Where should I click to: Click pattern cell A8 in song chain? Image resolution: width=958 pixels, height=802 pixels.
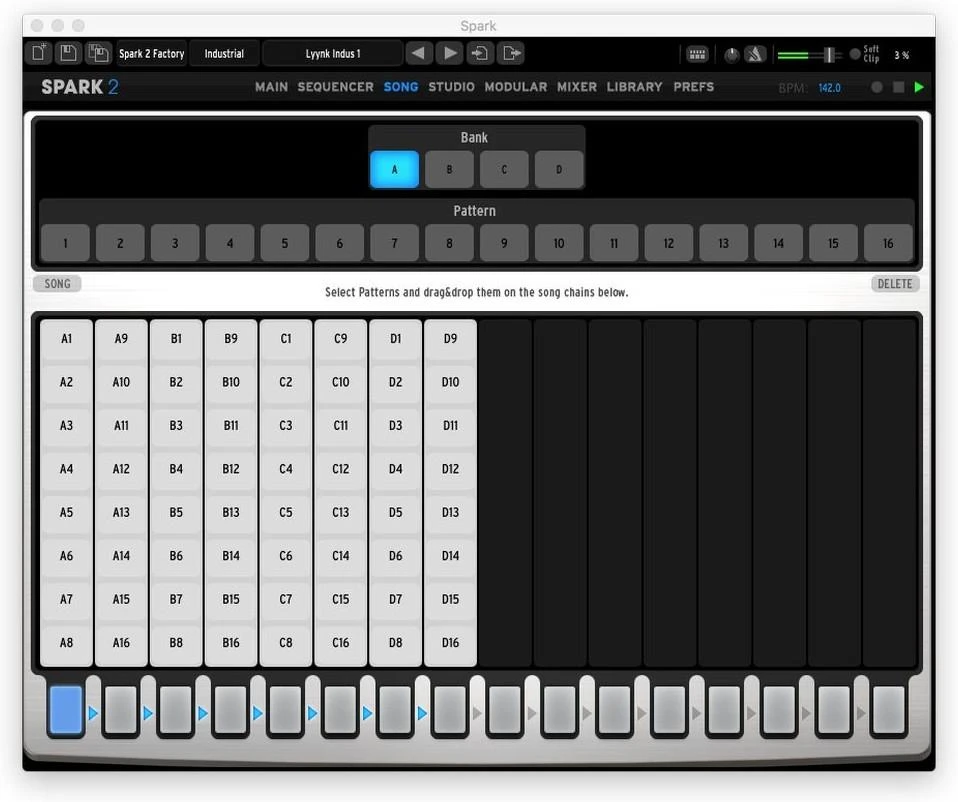pyautogui.click(x=67, y=643)
